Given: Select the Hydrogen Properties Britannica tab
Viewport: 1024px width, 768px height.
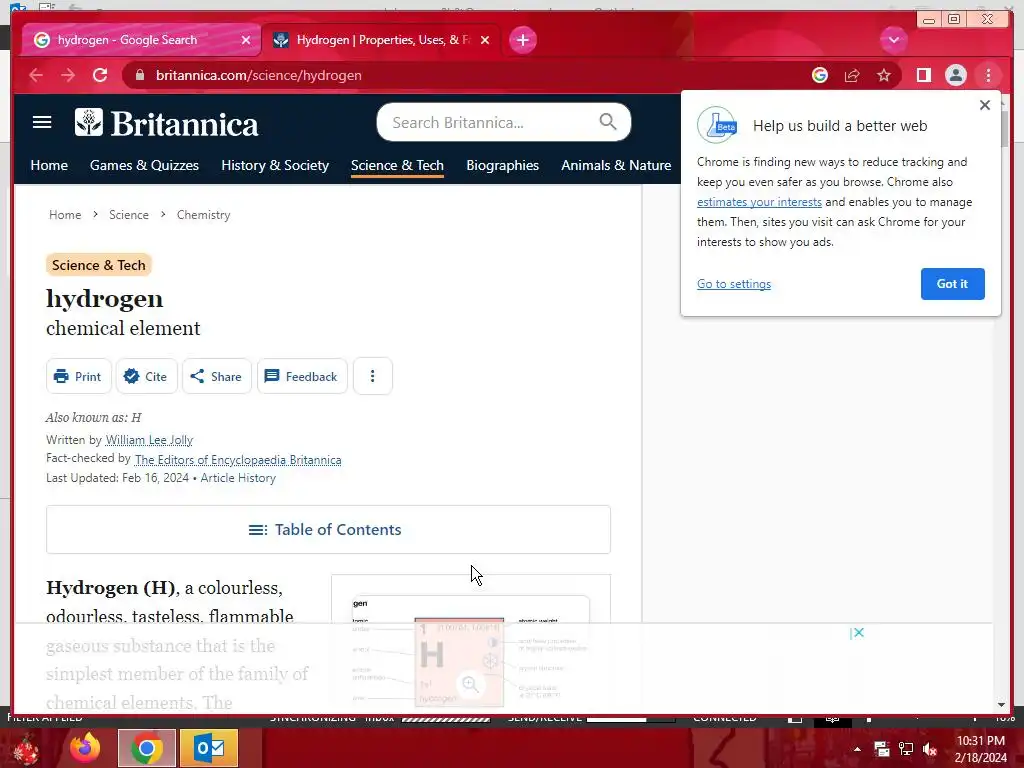Looking at the screenshot, I should pyautogui.click(x=383, y=40).
